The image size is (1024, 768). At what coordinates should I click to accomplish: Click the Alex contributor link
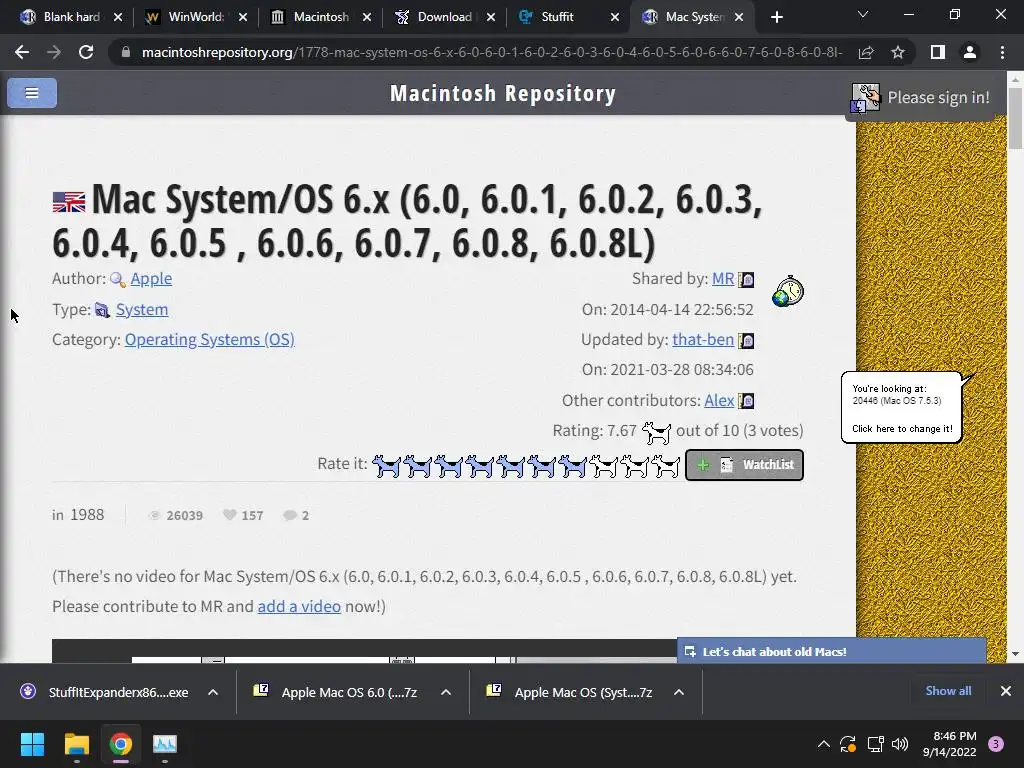(x=719, y=400)
